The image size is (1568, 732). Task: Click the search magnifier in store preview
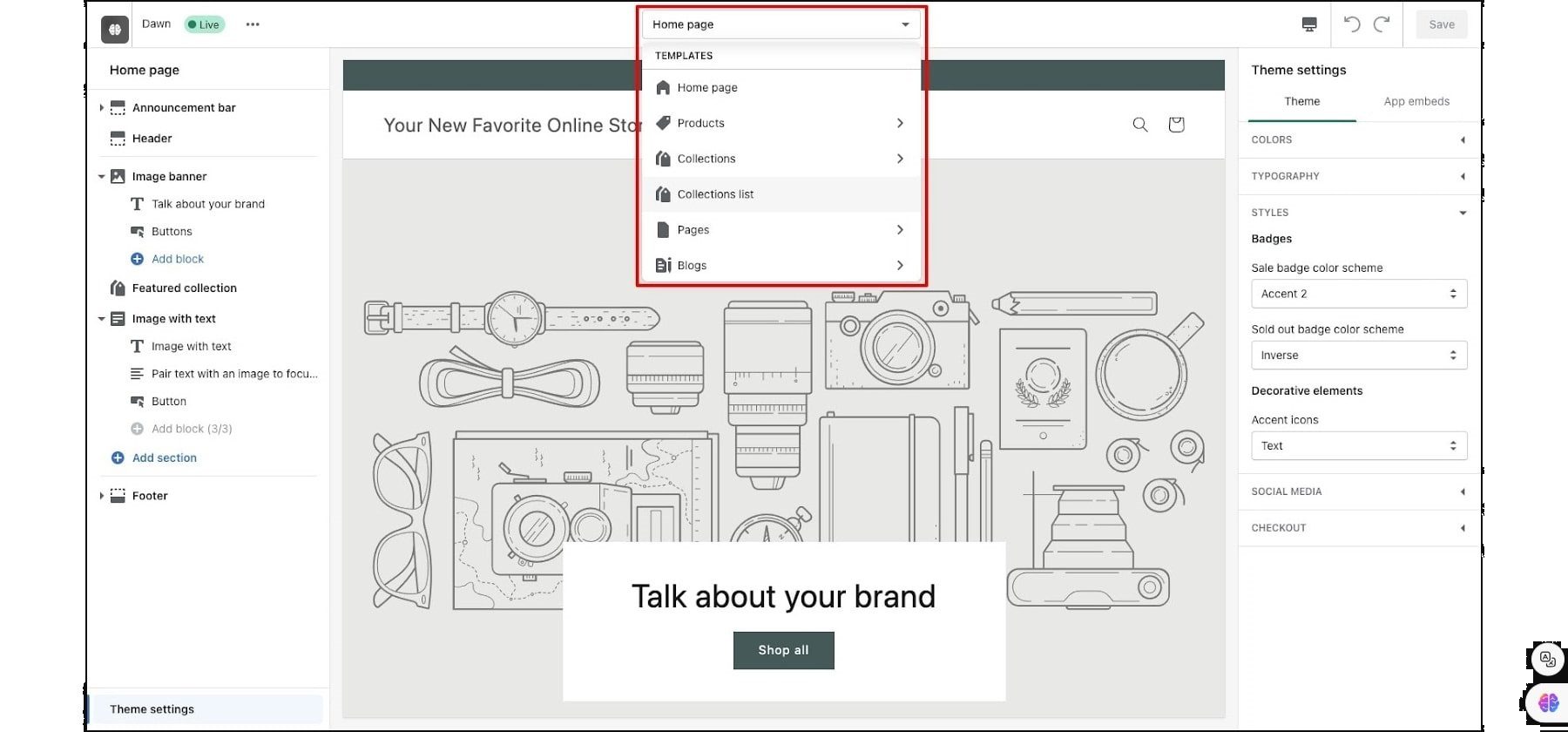[1139, 125]
